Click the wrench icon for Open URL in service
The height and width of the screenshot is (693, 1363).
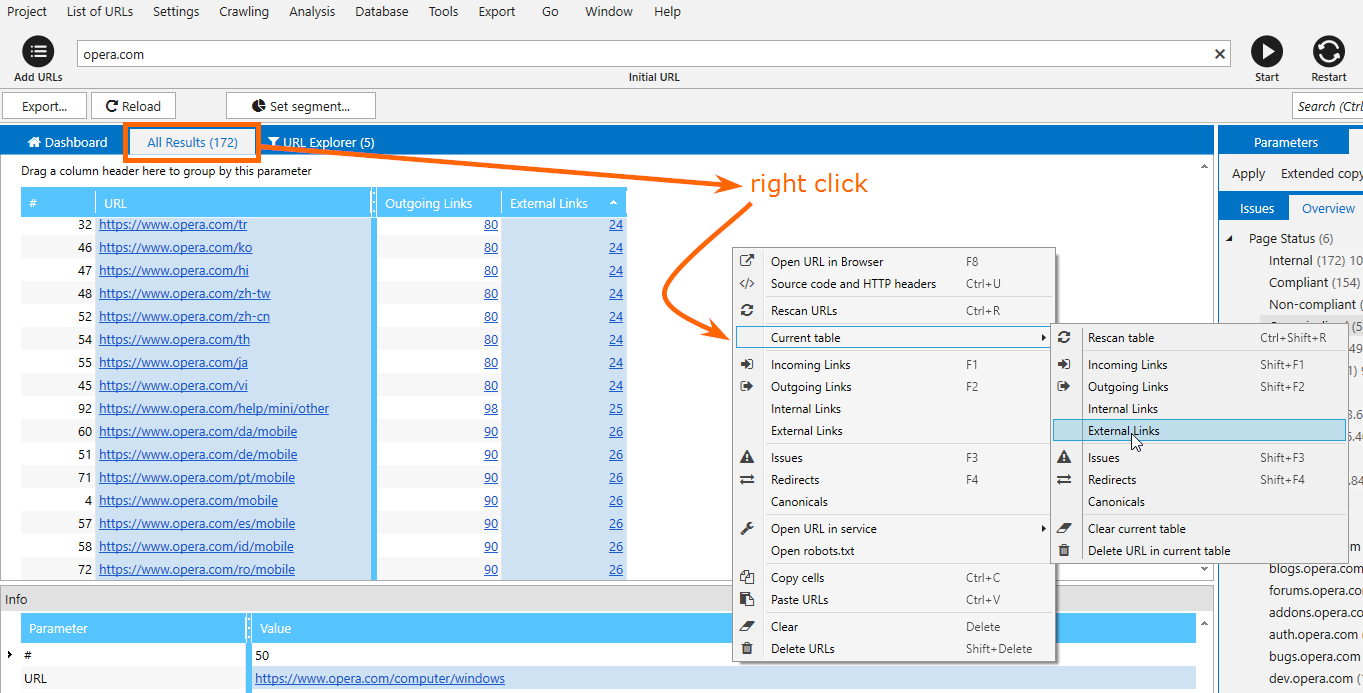(746, 528)
